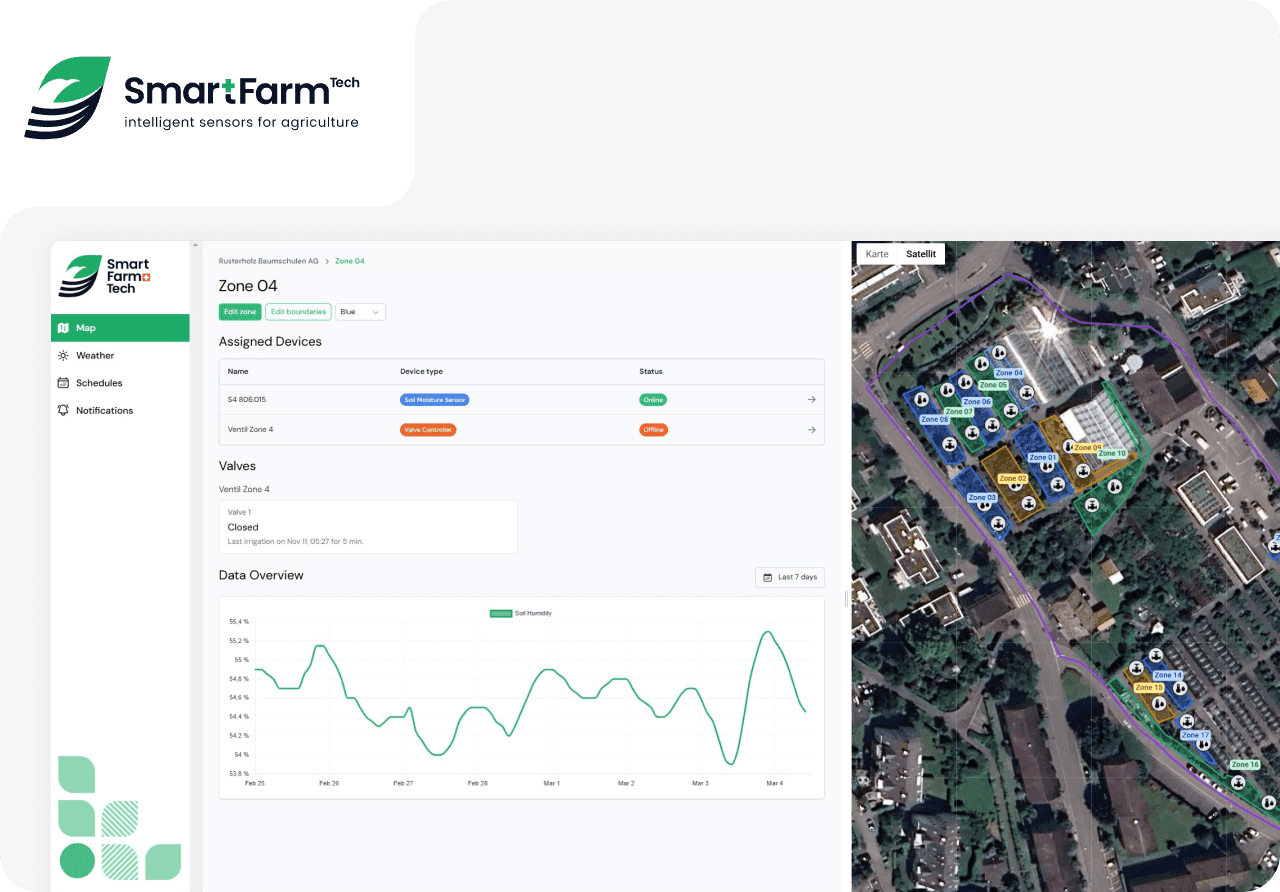Click device name Ventil Zone 4 in table
1280x892 pixels.
(x=250, y=430)
